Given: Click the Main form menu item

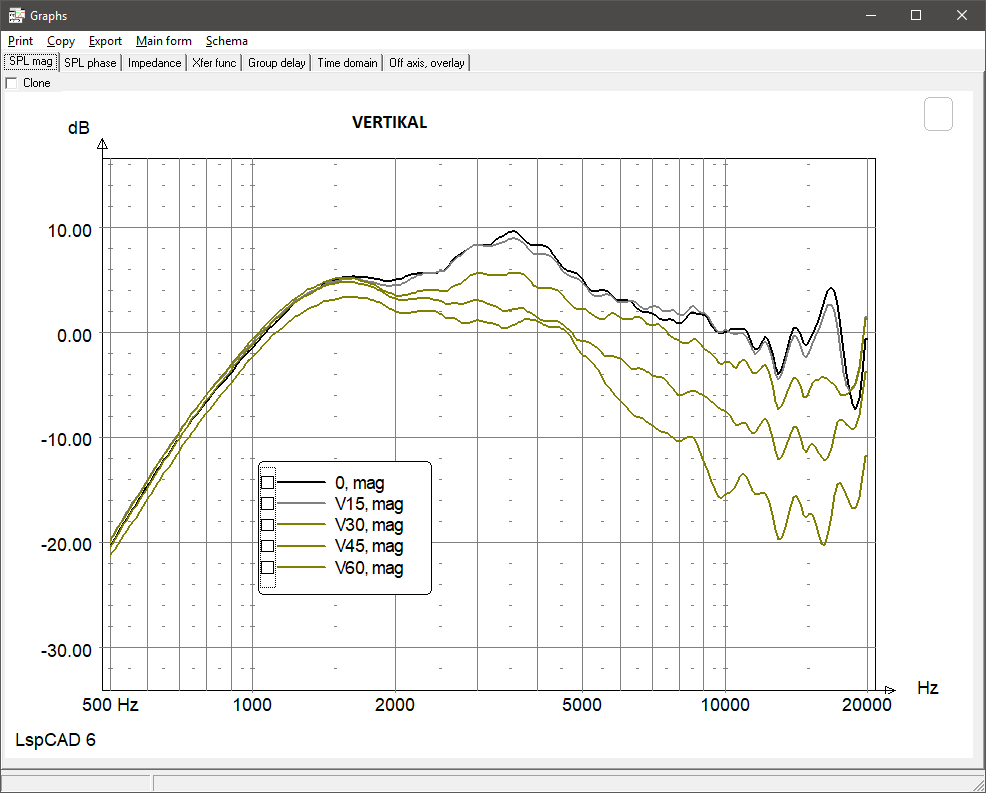Looking at the screenshot, I should click(x=164, y=41).
